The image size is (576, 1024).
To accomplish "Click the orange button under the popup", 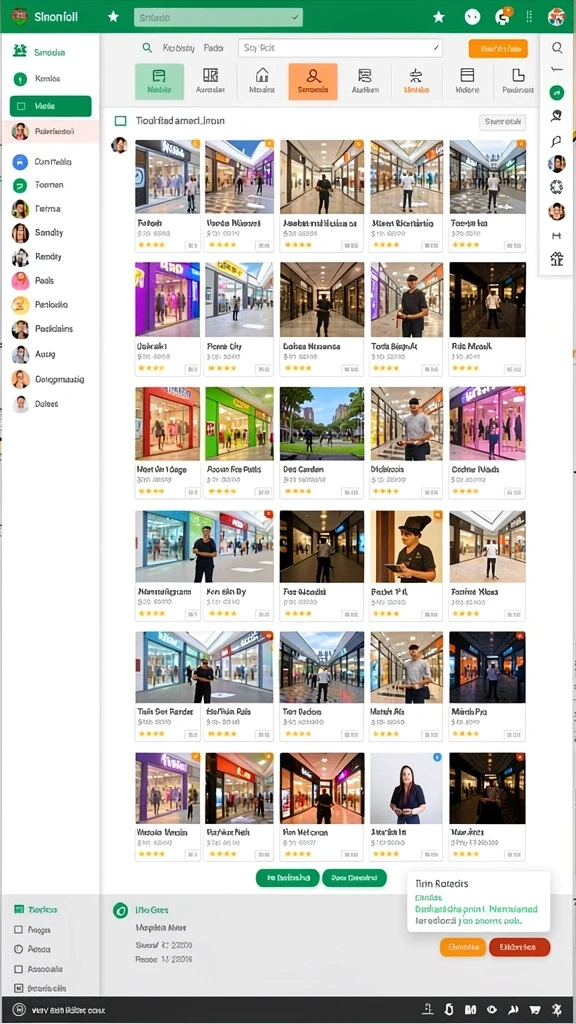I will point(462,947).
